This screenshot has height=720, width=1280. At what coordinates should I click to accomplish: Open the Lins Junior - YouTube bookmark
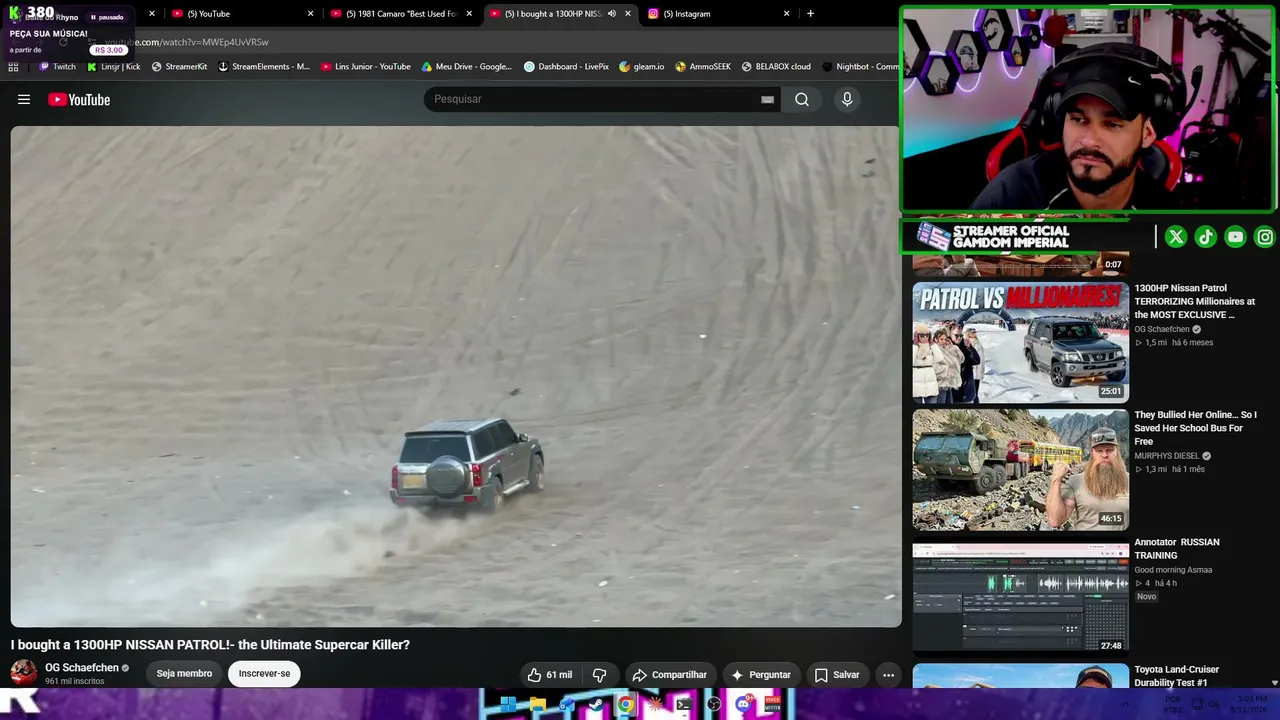[x=366, y=67]
